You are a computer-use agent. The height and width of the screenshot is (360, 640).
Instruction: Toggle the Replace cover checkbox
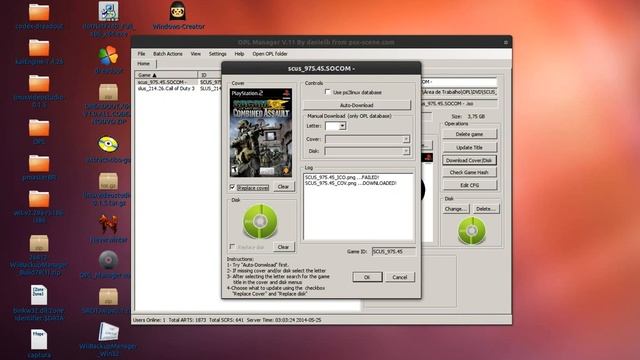point(232,187)
